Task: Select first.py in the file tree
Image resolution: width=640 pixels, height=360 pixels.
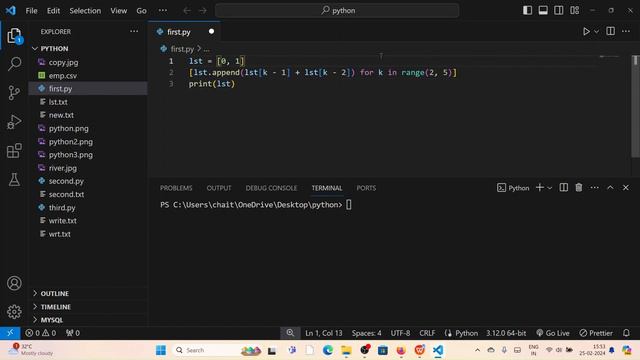Action: pos(88,89)
